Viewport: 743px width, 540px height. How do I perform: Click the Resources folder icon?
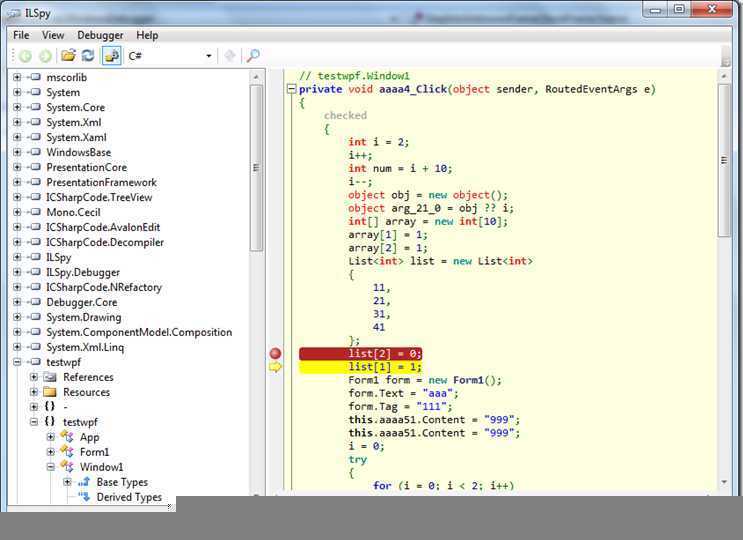50,392
